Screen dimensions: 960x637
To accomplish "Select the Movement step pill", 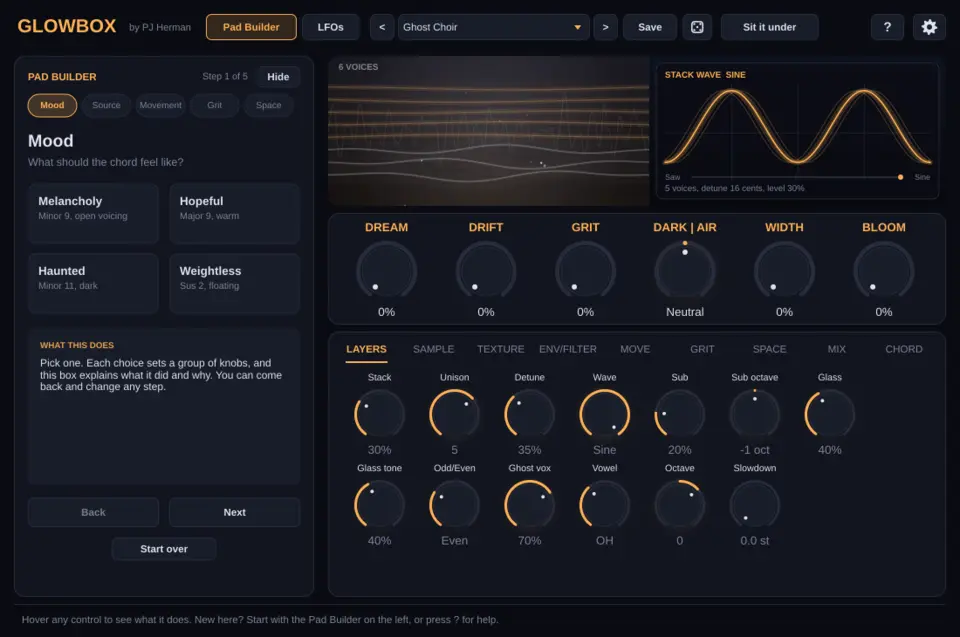I will (x=160, y=105).
